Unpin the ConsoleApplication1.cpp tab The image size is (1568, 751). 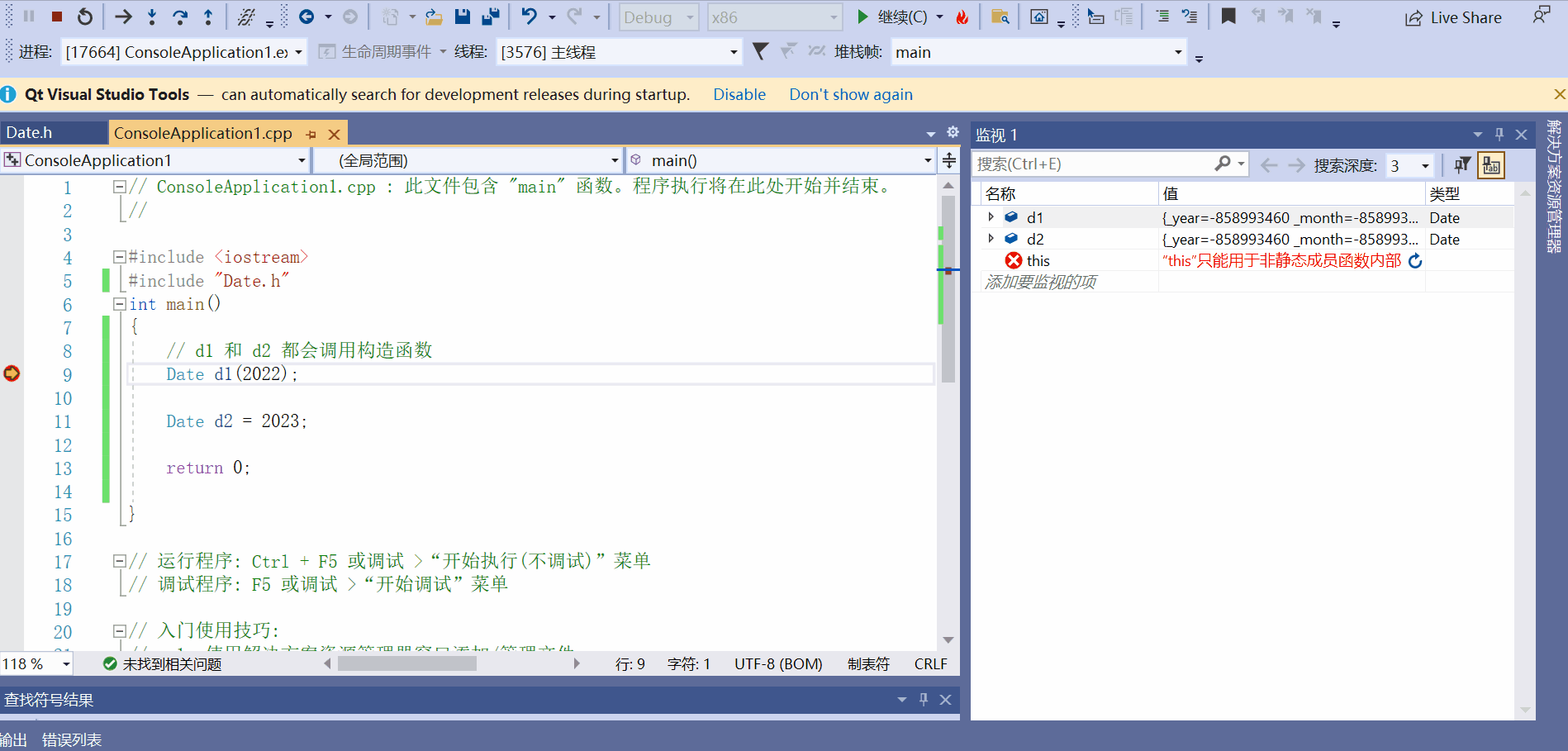312,133
